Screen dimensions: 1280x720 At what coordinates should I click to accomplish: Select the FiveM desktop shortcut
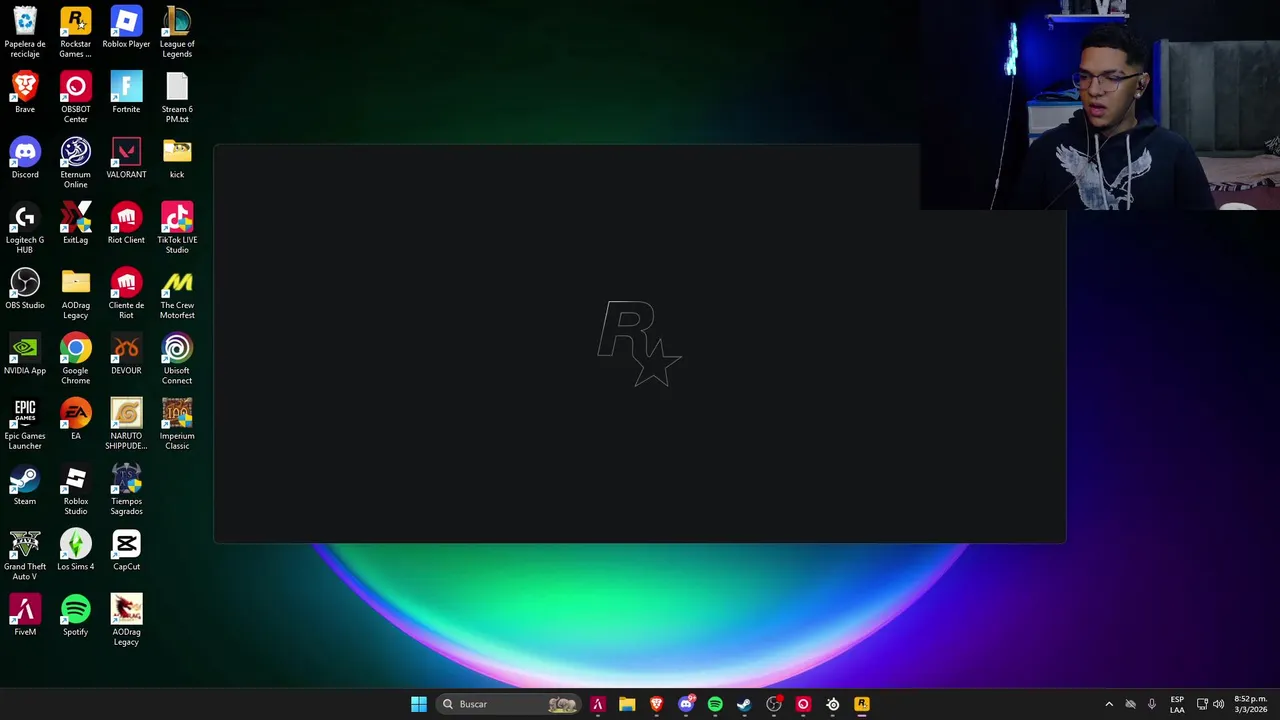pyautogui.click(x=25, y=615)
